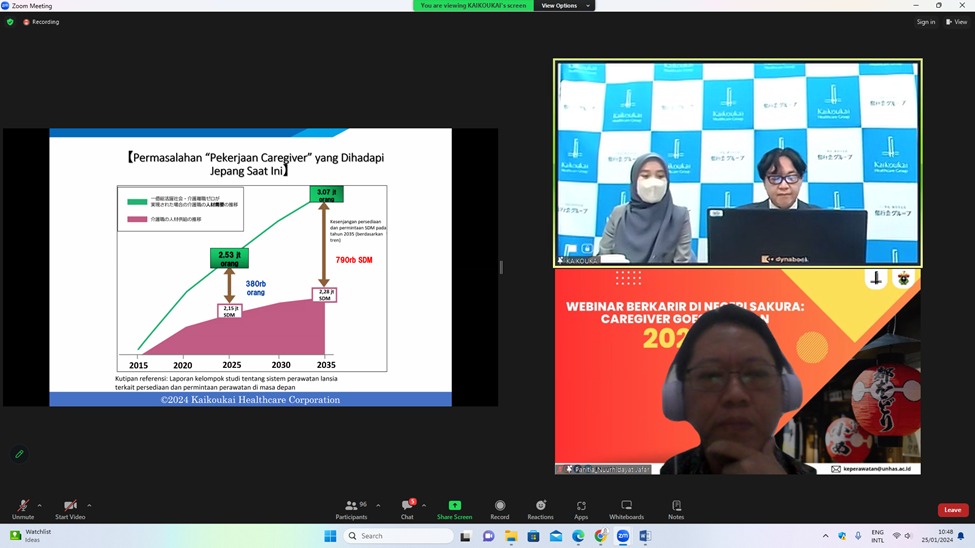Unmute the microphone
The height and width of the screenshot is (548, 975).
tap(23, 507)
